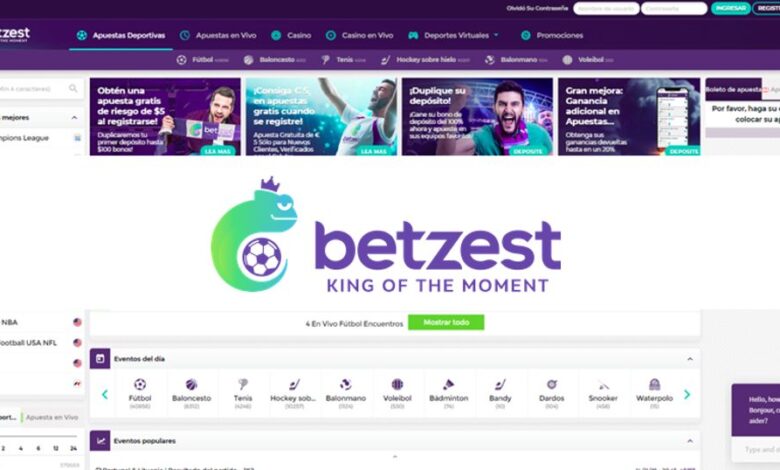The width and height of the screenshot is (780, 470).
Task: Pick the Bádminton shuttlecock icon
Action: point(449,384)
